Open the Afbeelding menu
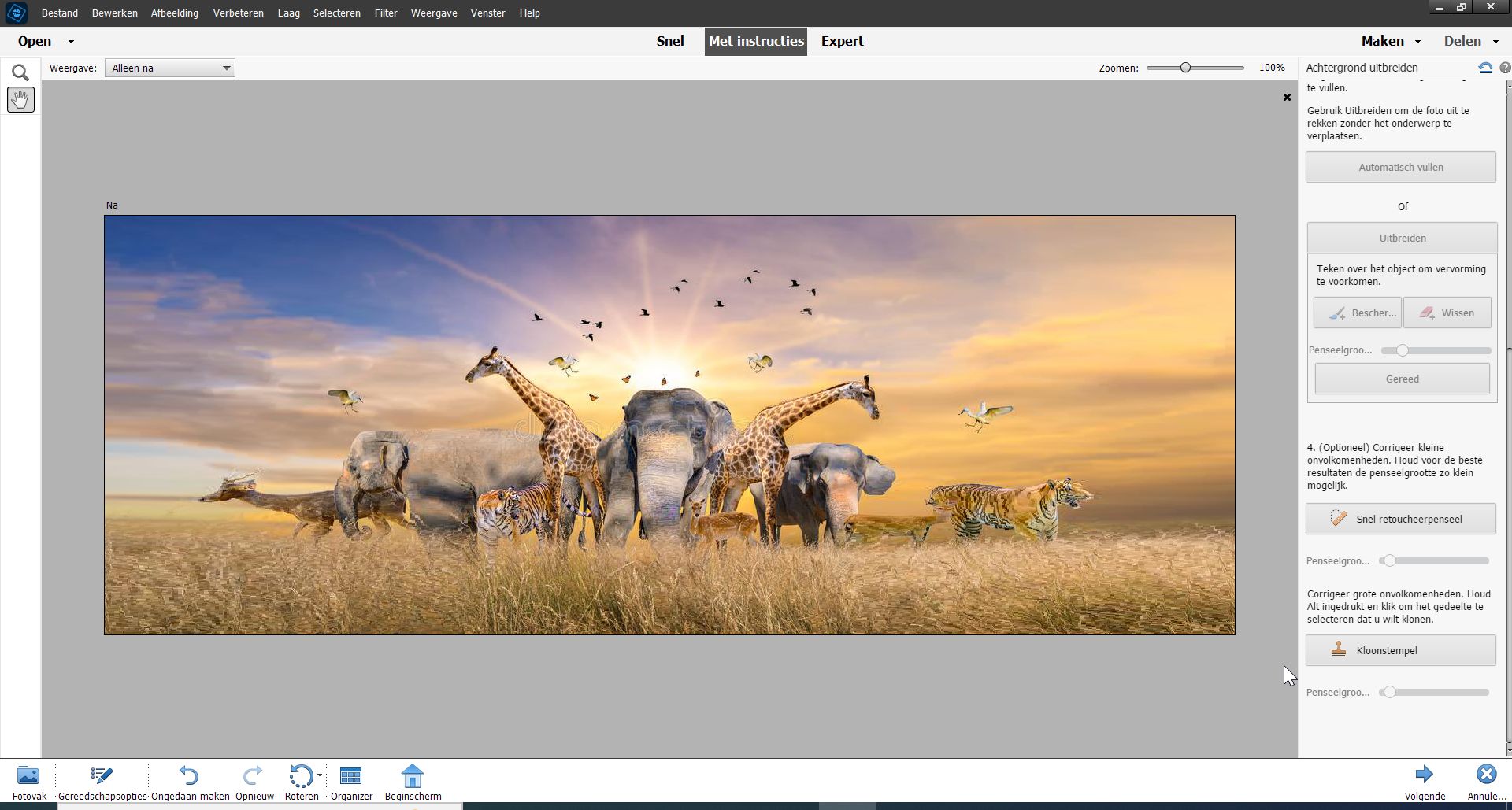Viewport: 1512px width, 810px height. (175, 13)
